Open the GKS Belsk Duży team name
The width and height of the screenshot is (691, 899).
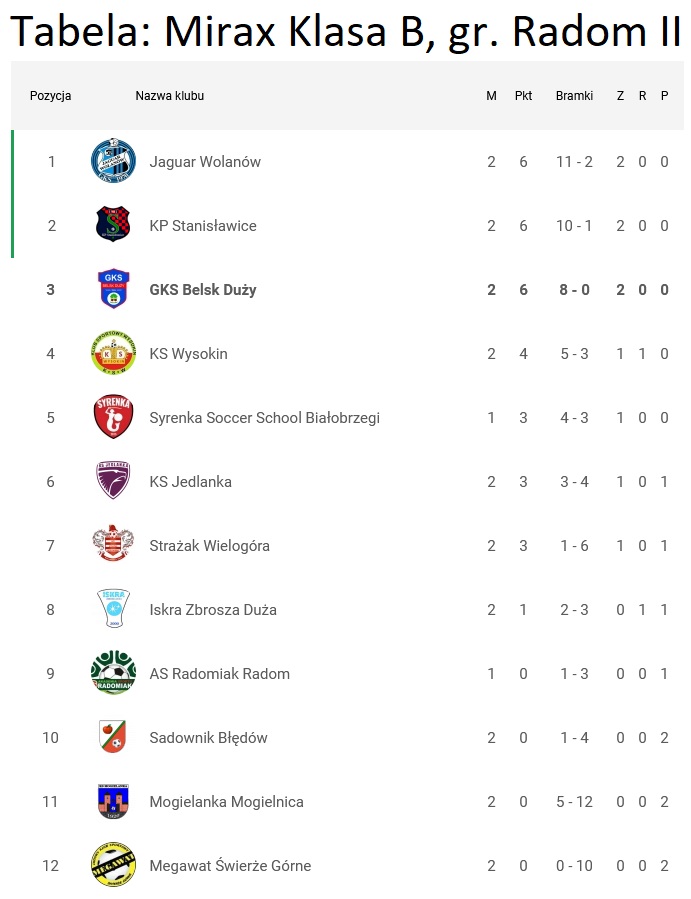coord(203,290)
